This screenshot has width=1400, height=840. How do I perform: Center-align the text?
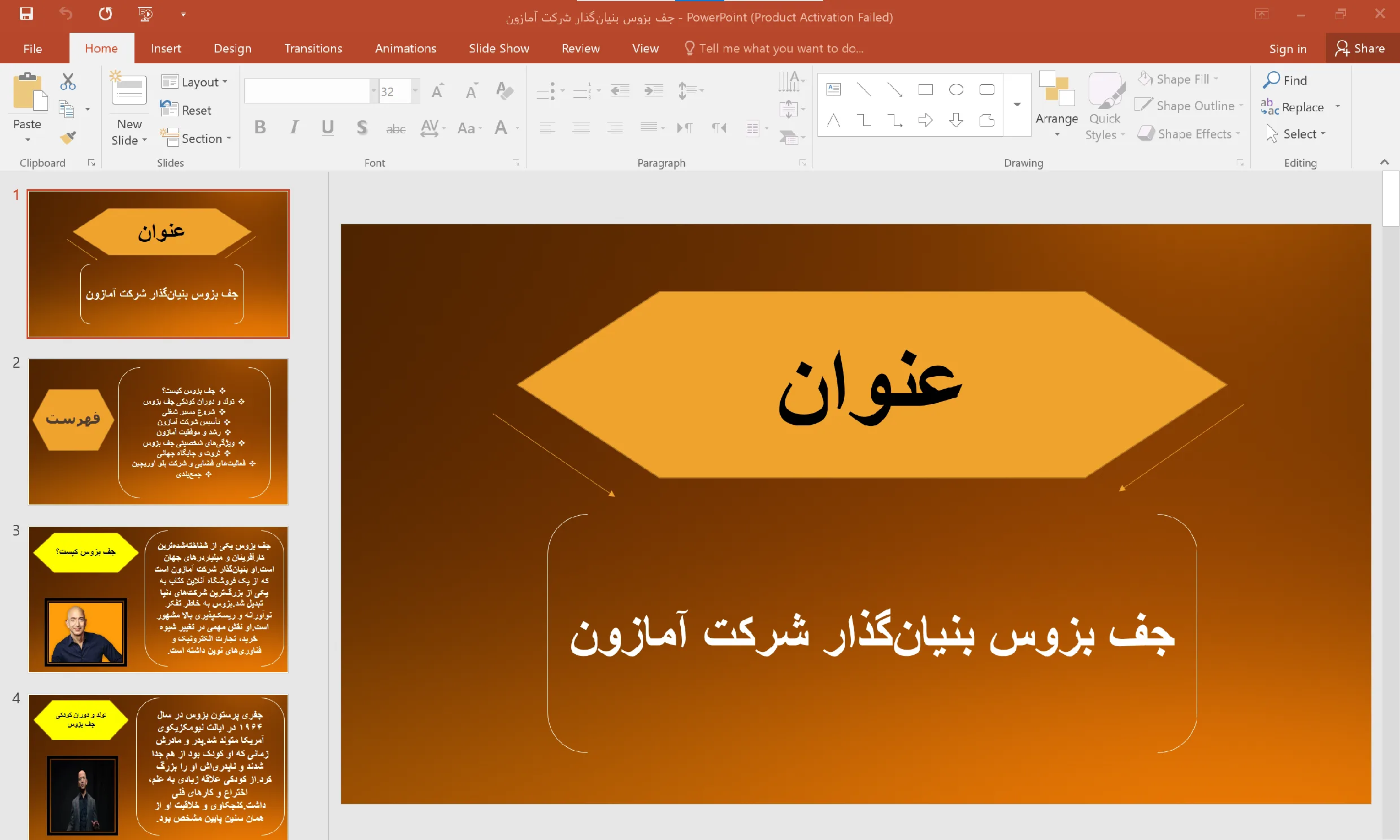(x=581, y=128)
